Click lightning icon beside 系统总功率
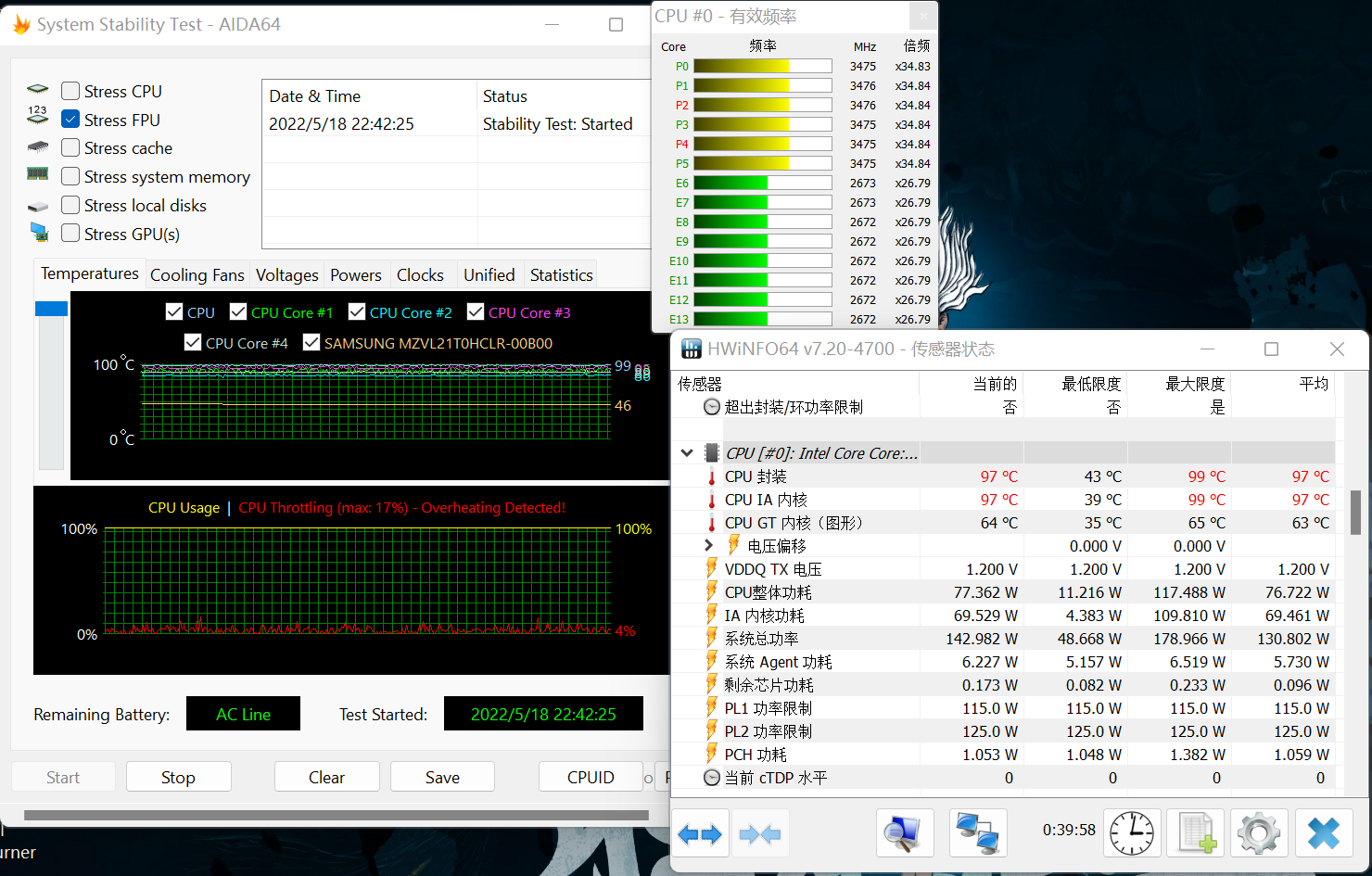This screenshot has width=1372, height=876. click(712, 637)
